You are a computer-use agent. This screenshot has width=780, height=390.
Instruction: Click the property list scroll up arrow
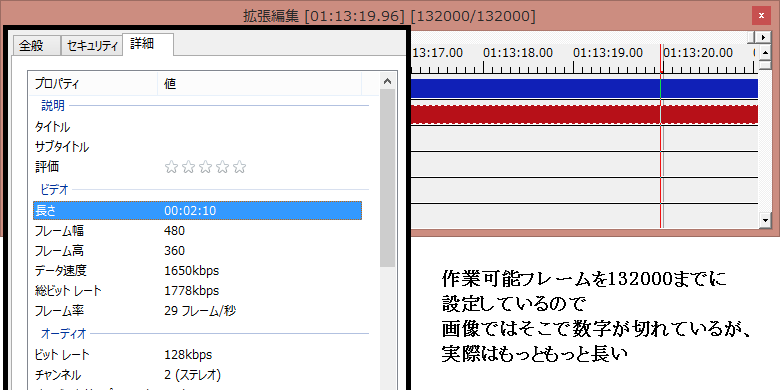388,81
